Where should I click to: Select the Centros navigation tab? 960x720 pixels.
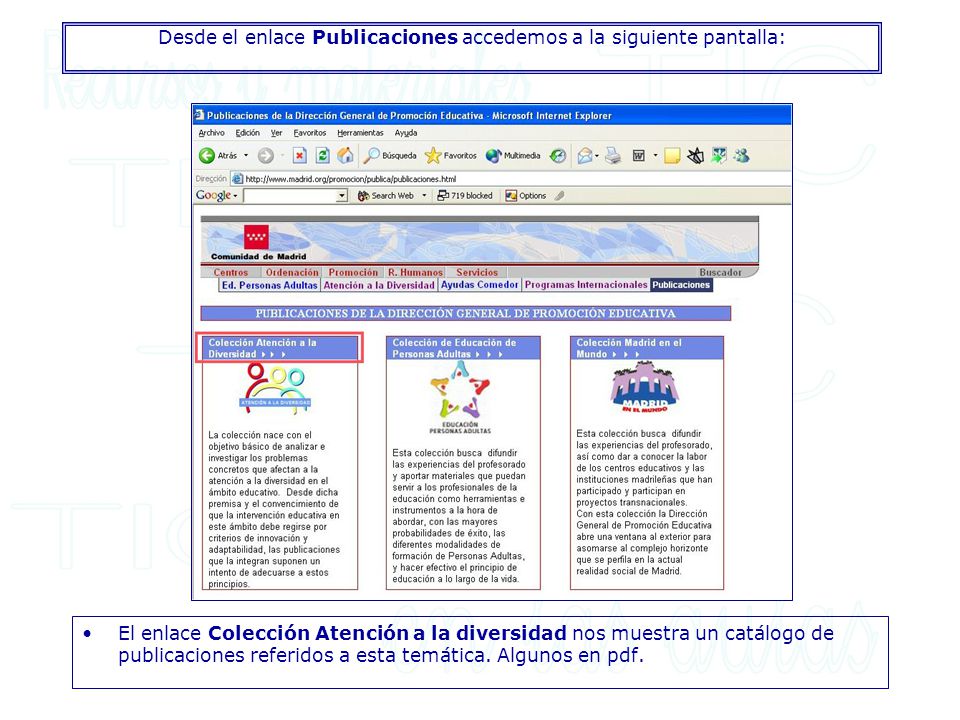(231, 272)
